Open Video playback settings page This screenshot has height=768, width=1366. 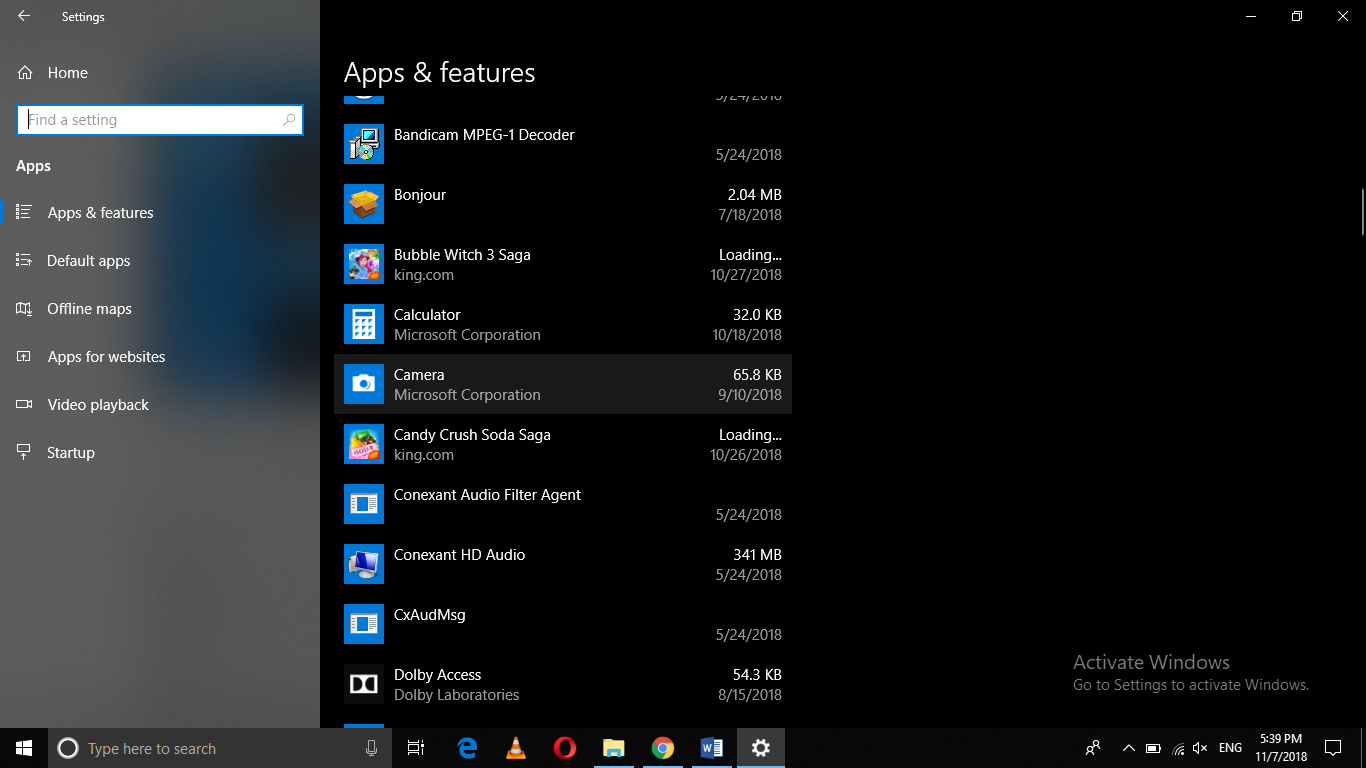pyautogui.click(x=160, y=405)
